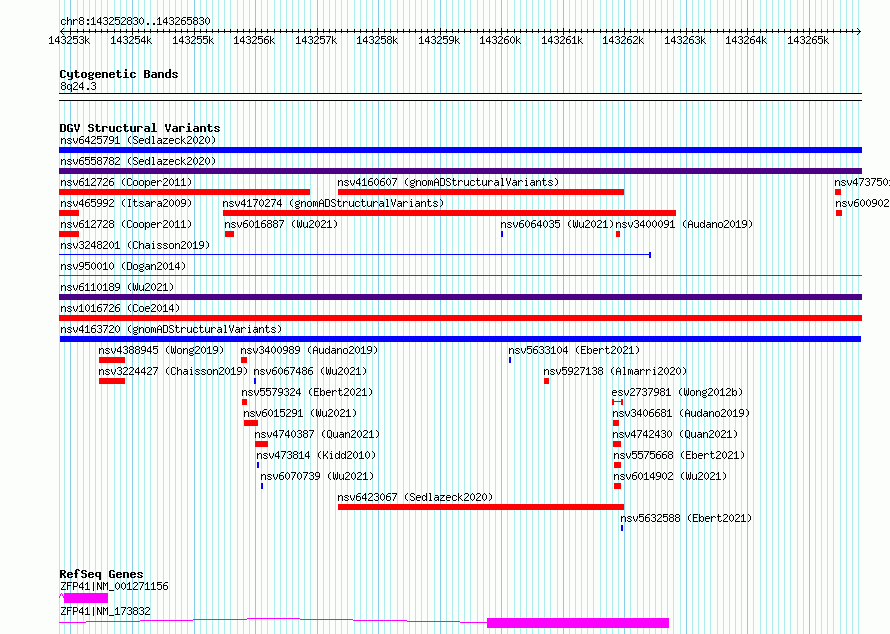Click the red interval glyph under esv2737981
This screenshot has width=890, height=634.
(x=618, y=402)
